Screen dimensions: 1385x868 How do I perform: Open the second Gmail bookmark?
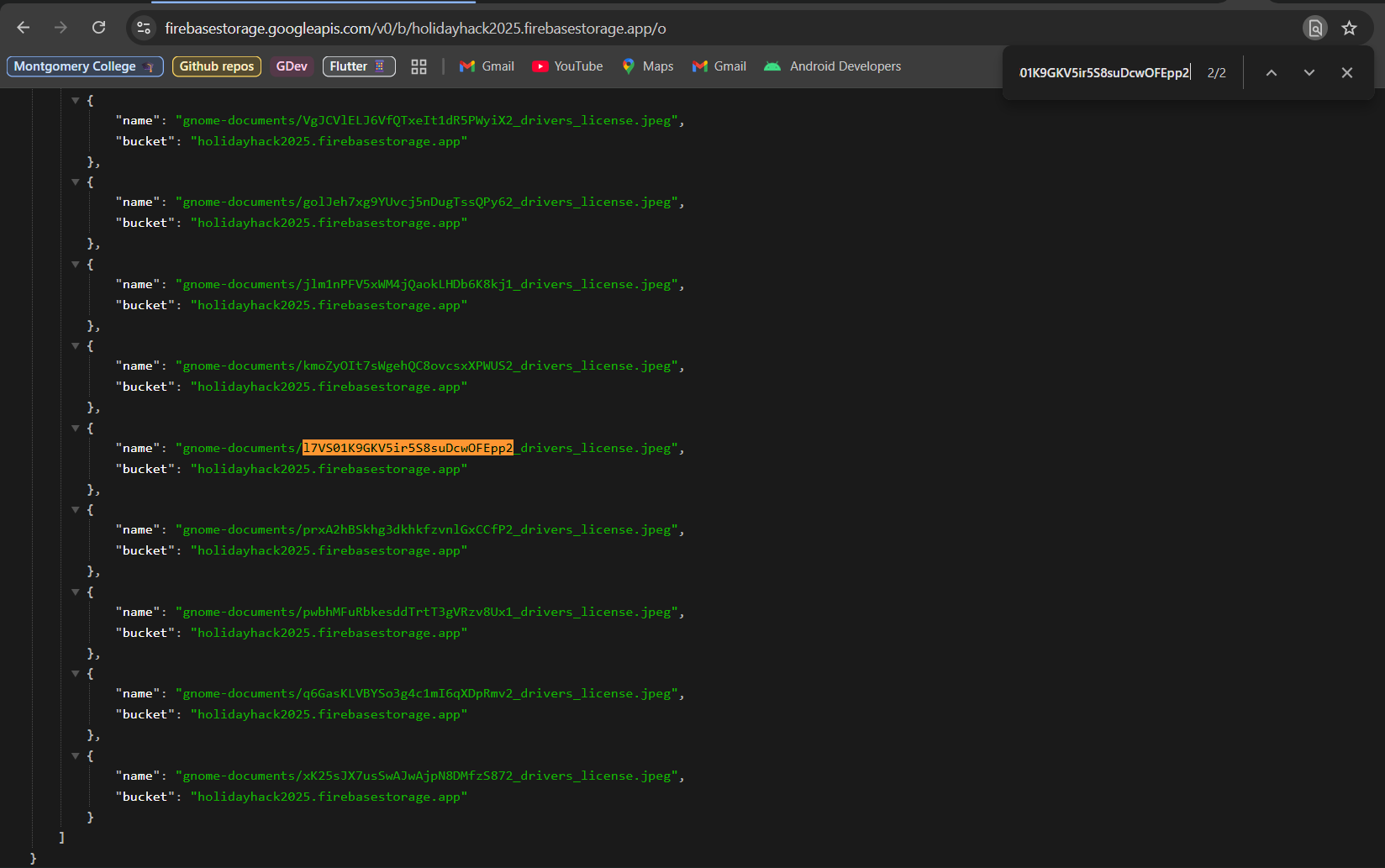(719, 66)
